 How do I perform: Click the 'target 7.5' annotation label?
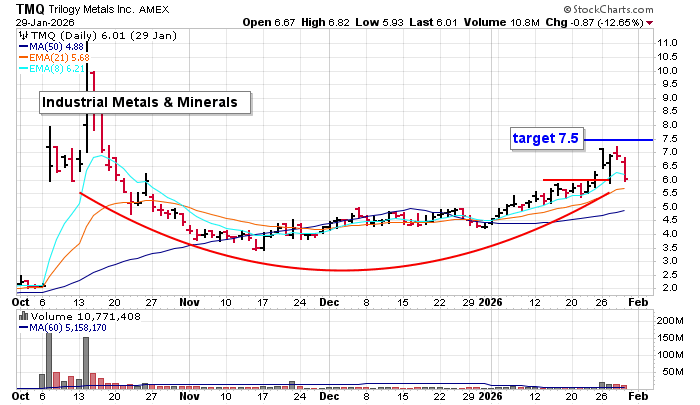pos(545,139)
